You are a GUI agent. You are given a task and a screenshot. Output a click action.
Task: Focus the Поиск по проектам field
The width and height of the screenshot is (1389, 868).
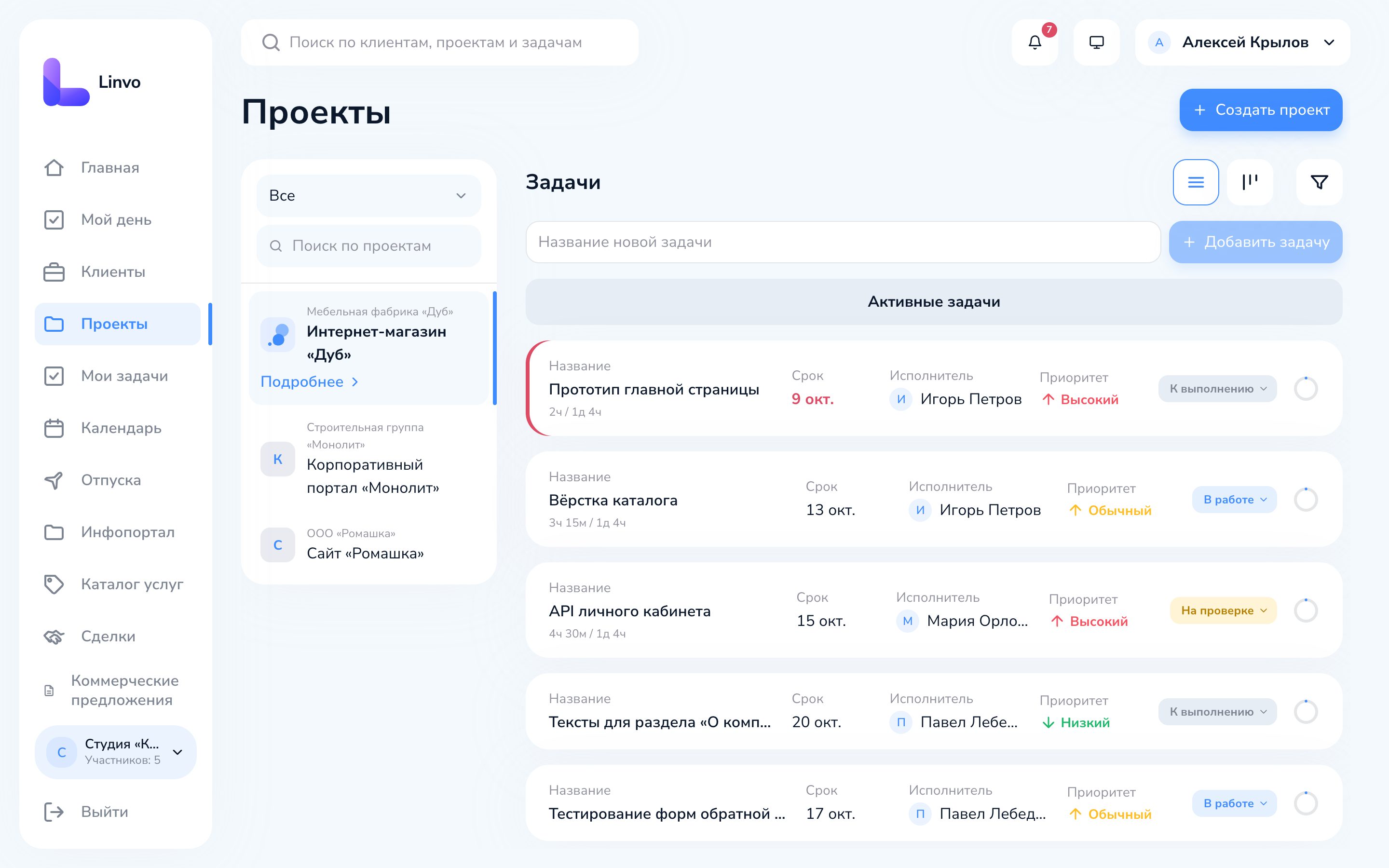coord(368,246)
